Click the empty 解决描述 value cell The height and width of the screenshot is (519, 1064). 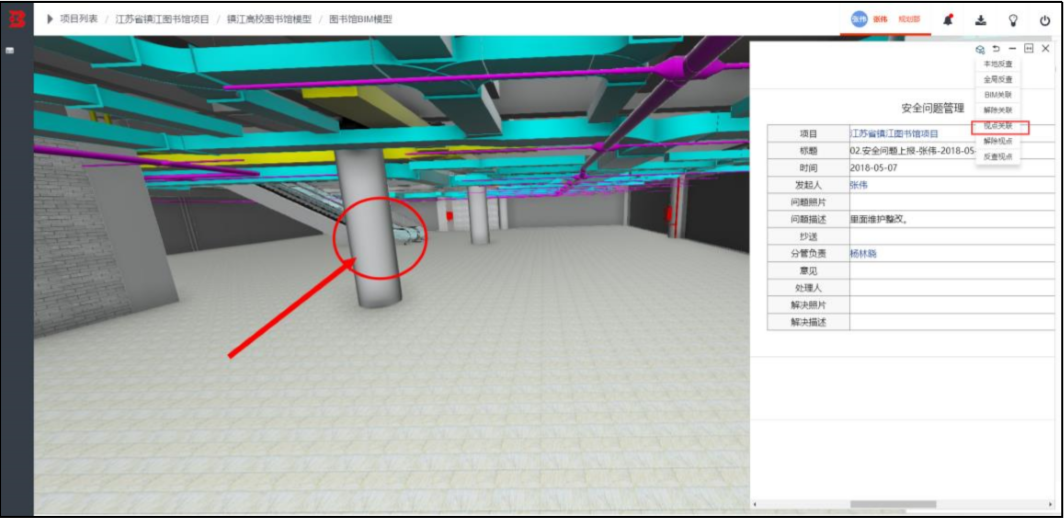(951, 322)
